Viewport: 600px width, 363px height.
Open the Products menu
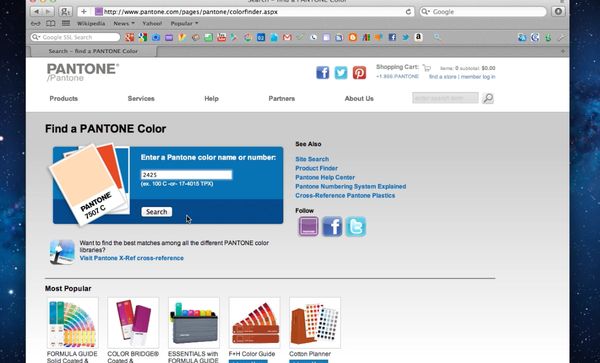pos(64,98)
